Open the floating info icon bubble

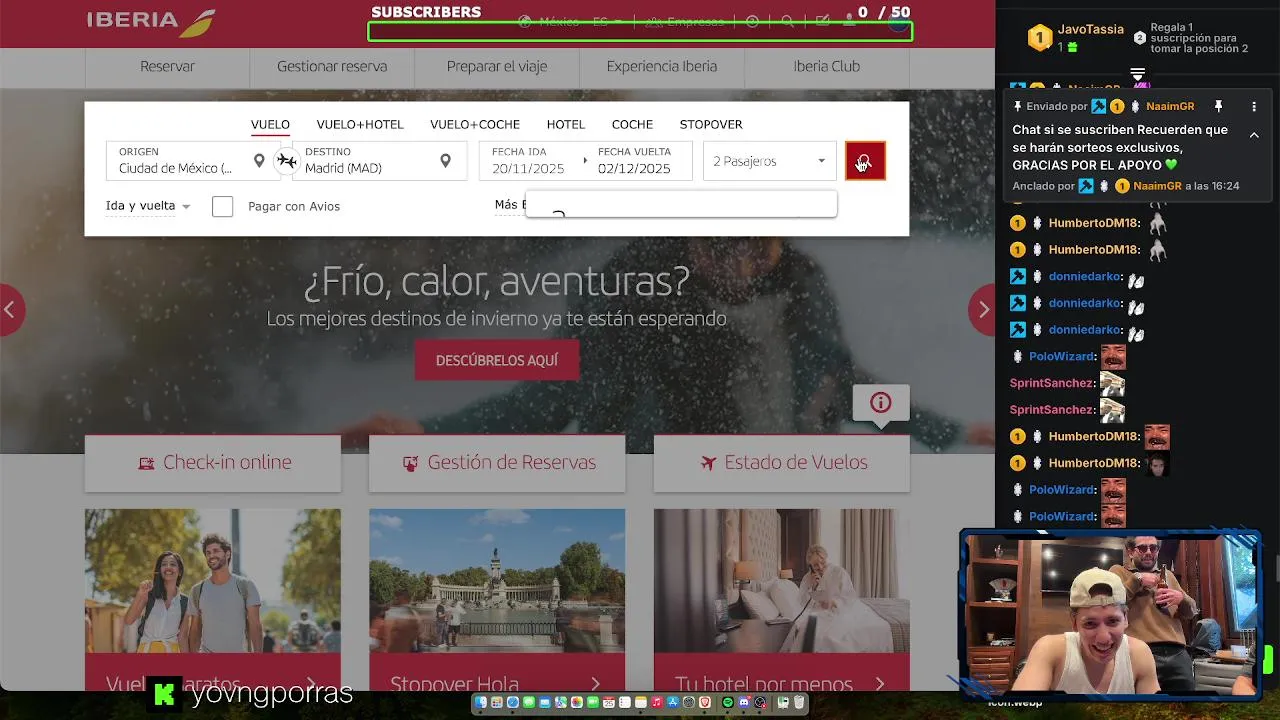point(881,403)
